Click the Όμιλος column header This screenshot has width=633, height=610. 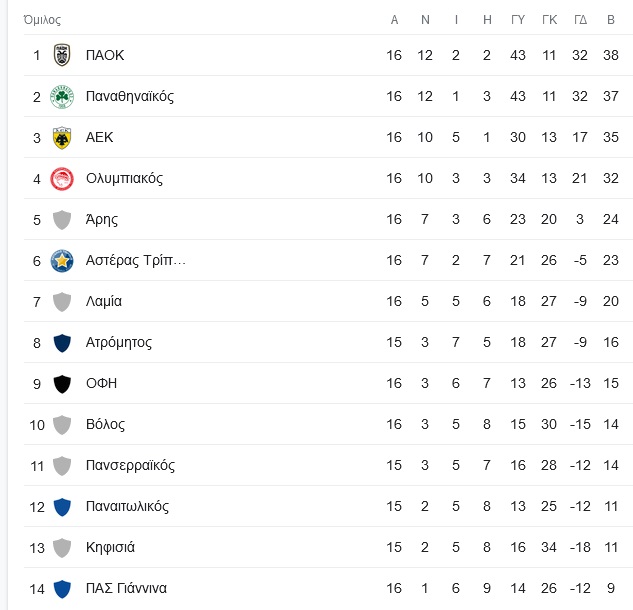pyautogui.click(x=42, y=20)
